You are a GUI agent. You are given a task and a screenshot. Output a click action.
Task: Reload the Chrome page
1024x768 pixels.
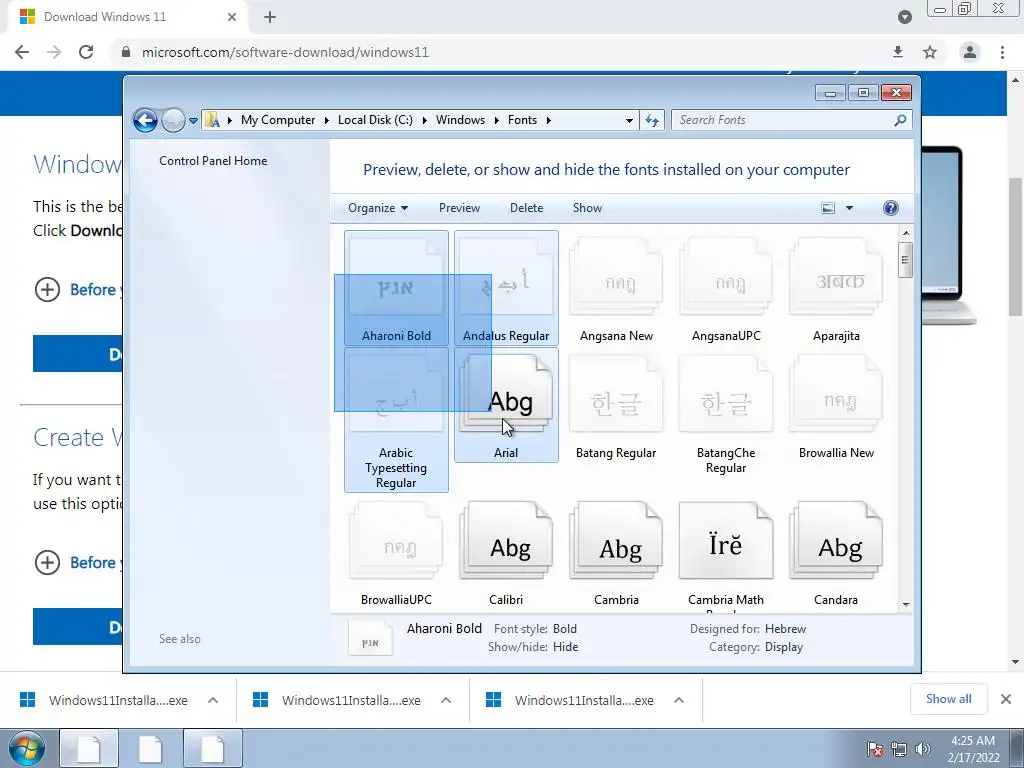coord(86,52)
